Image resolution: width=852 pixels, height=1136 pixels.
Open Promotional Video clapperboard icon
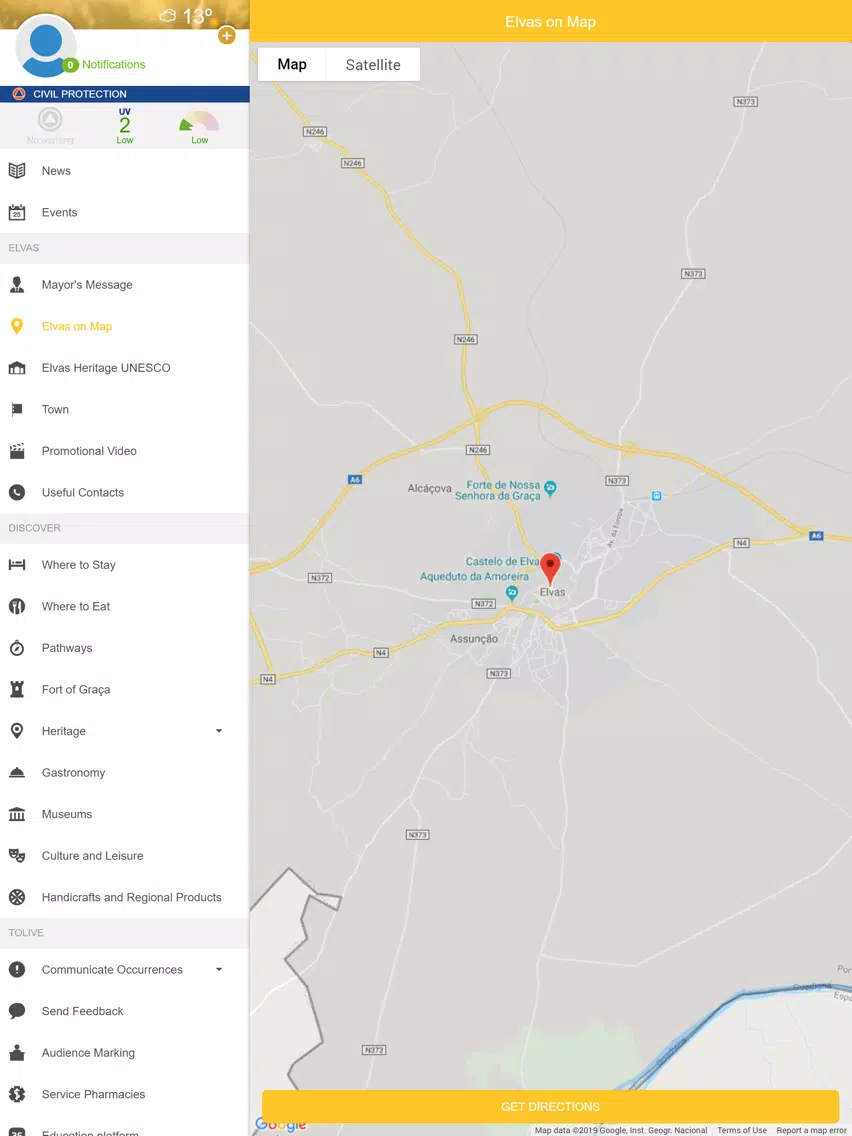(x=17, y=451)
